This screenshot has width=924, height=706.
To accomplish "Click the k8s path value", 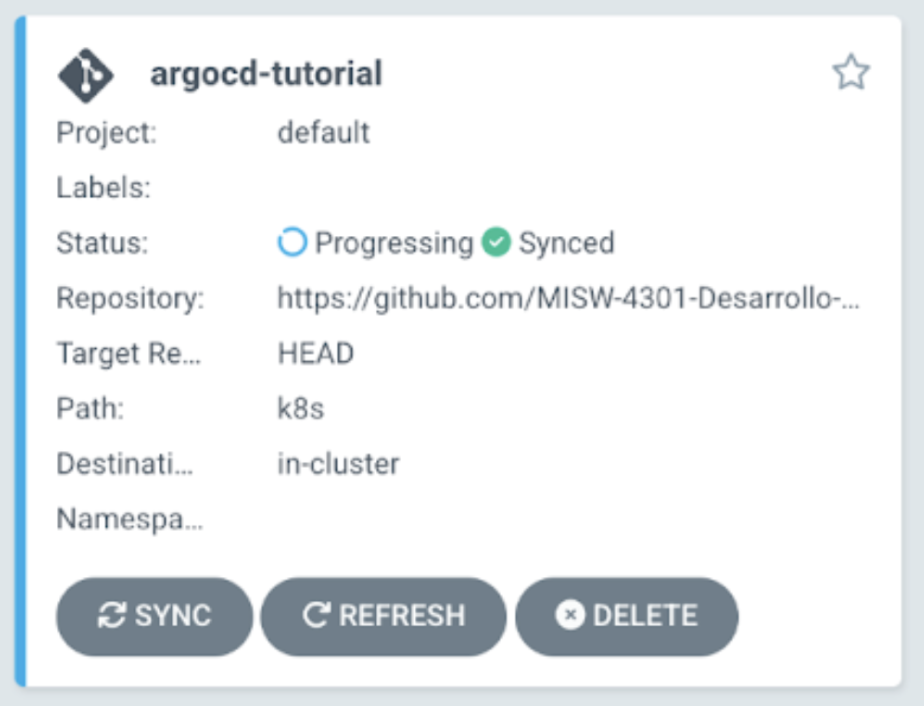I will coord(301,408).
